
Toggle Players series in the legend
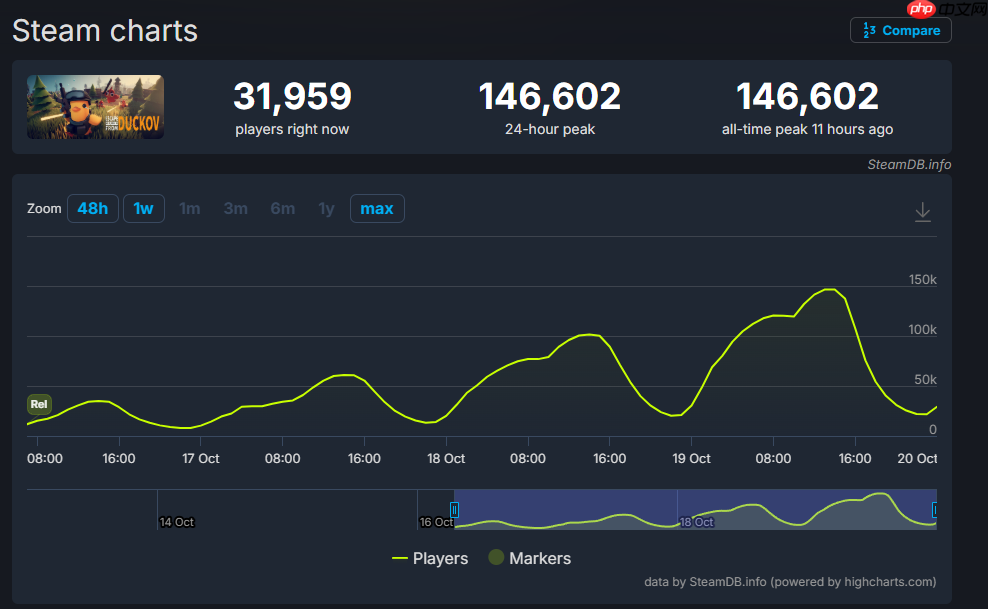(430, 558)
